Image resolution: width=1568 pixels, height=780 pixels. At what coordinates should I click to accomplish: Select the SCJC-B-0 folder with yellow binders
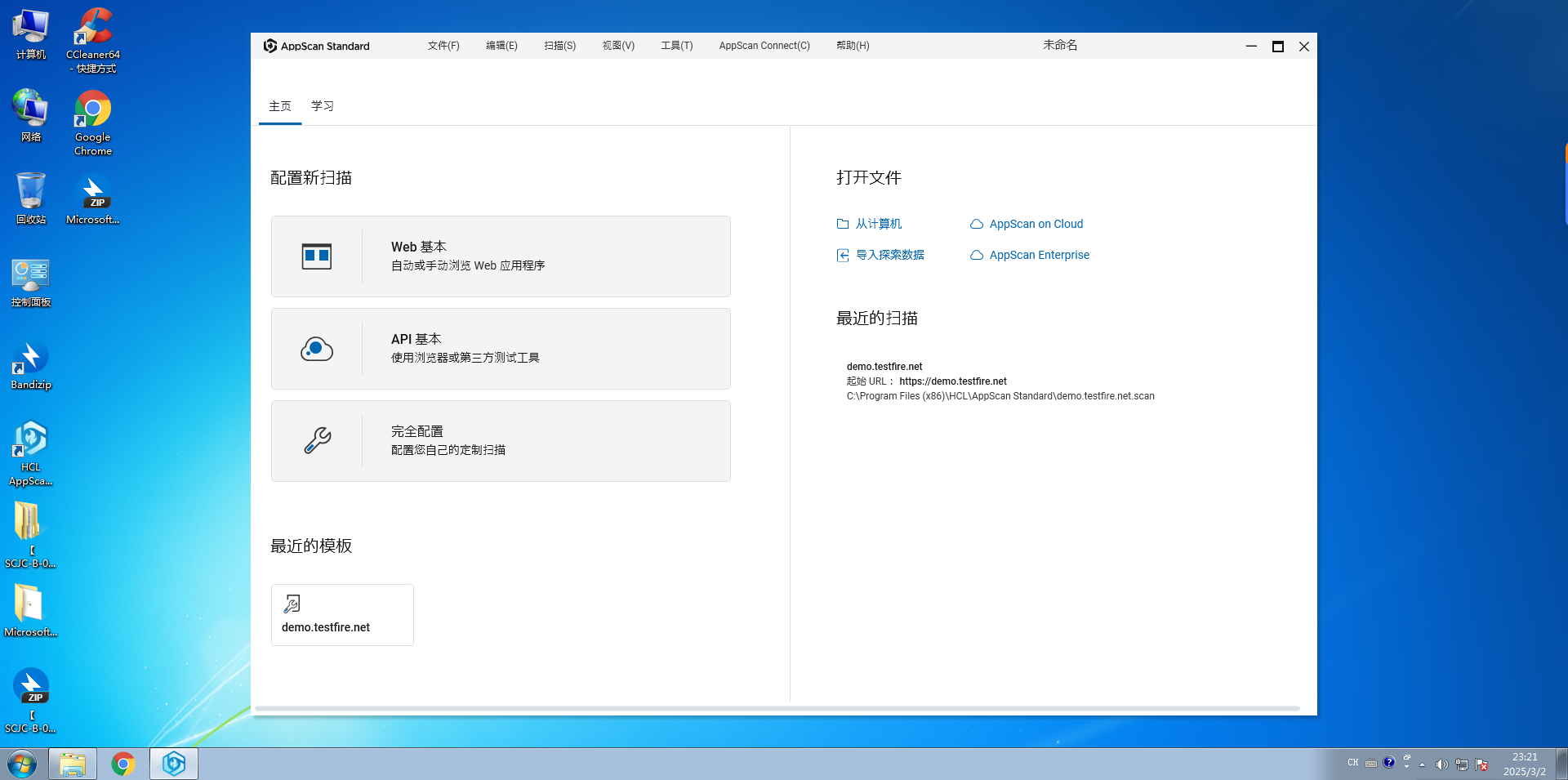[31, 535]
